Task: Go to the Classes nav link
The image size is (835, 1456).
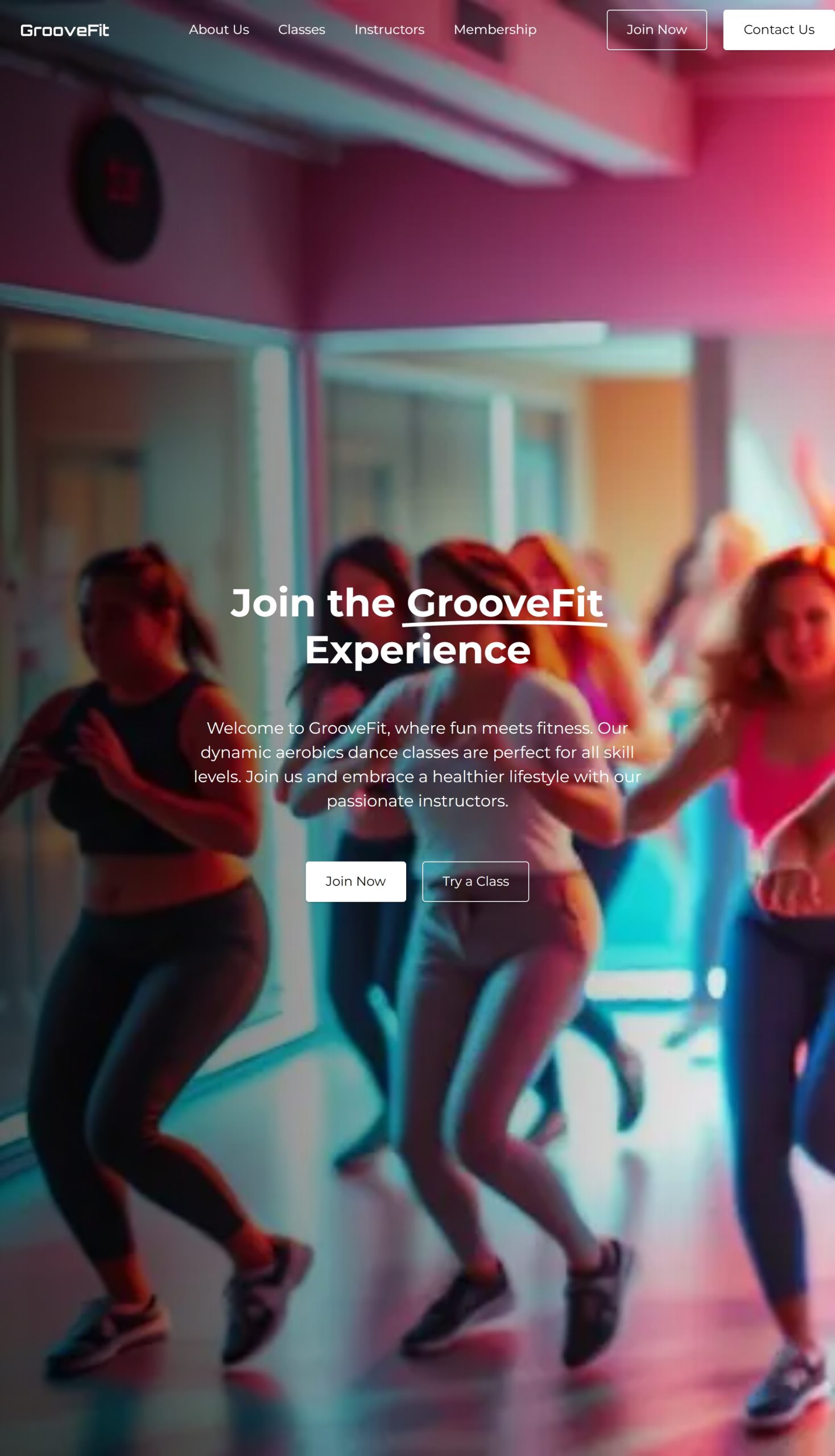Action: 301,30
